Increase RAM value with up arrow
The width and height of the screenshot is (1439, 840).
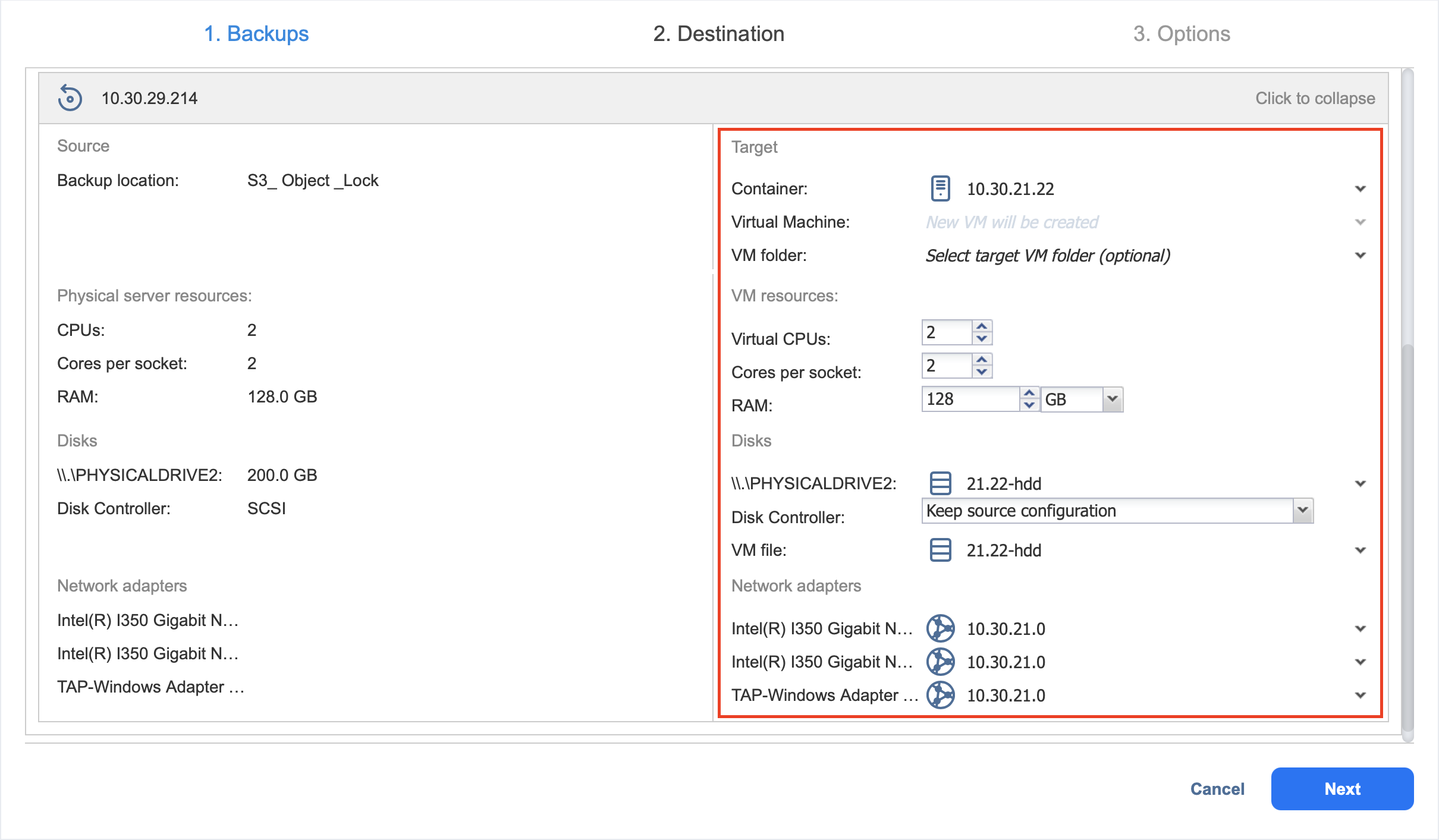(x=1029, y=393)
